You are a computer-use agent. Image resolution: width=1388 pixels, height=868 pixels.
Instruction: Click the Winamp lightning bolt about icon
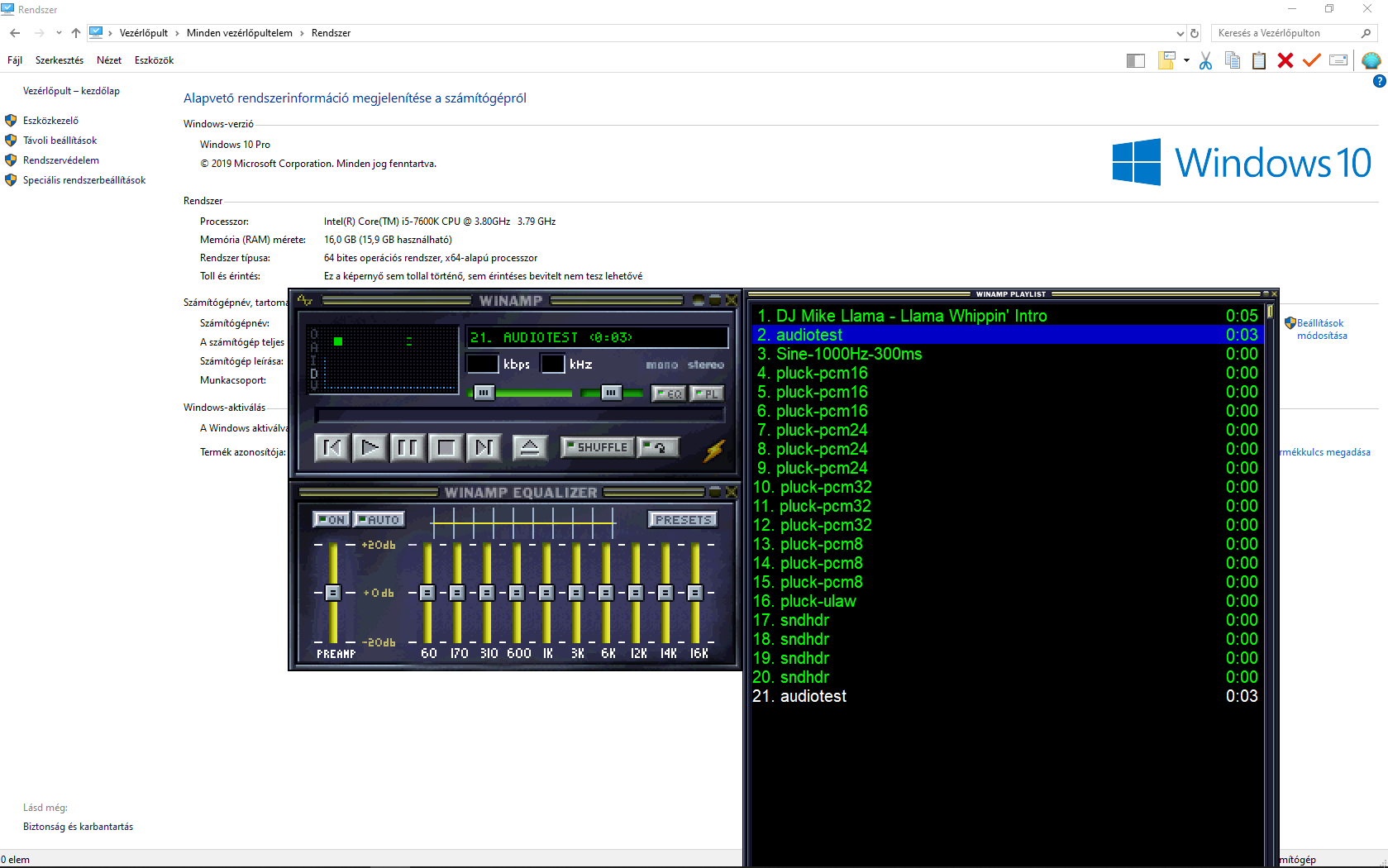[x=714, y=450]
